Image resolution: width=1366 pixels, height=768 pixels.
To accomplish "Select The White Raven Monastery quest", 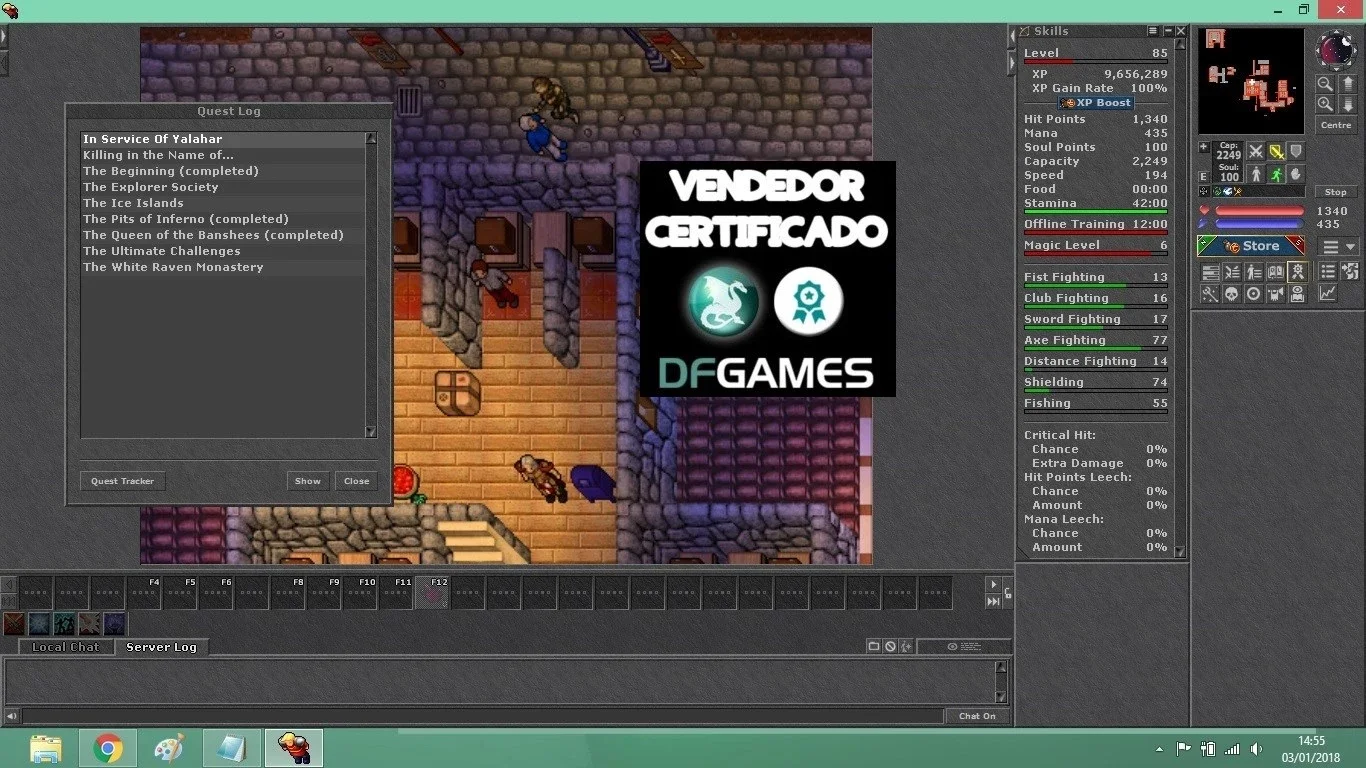I will tap(223, 267).
